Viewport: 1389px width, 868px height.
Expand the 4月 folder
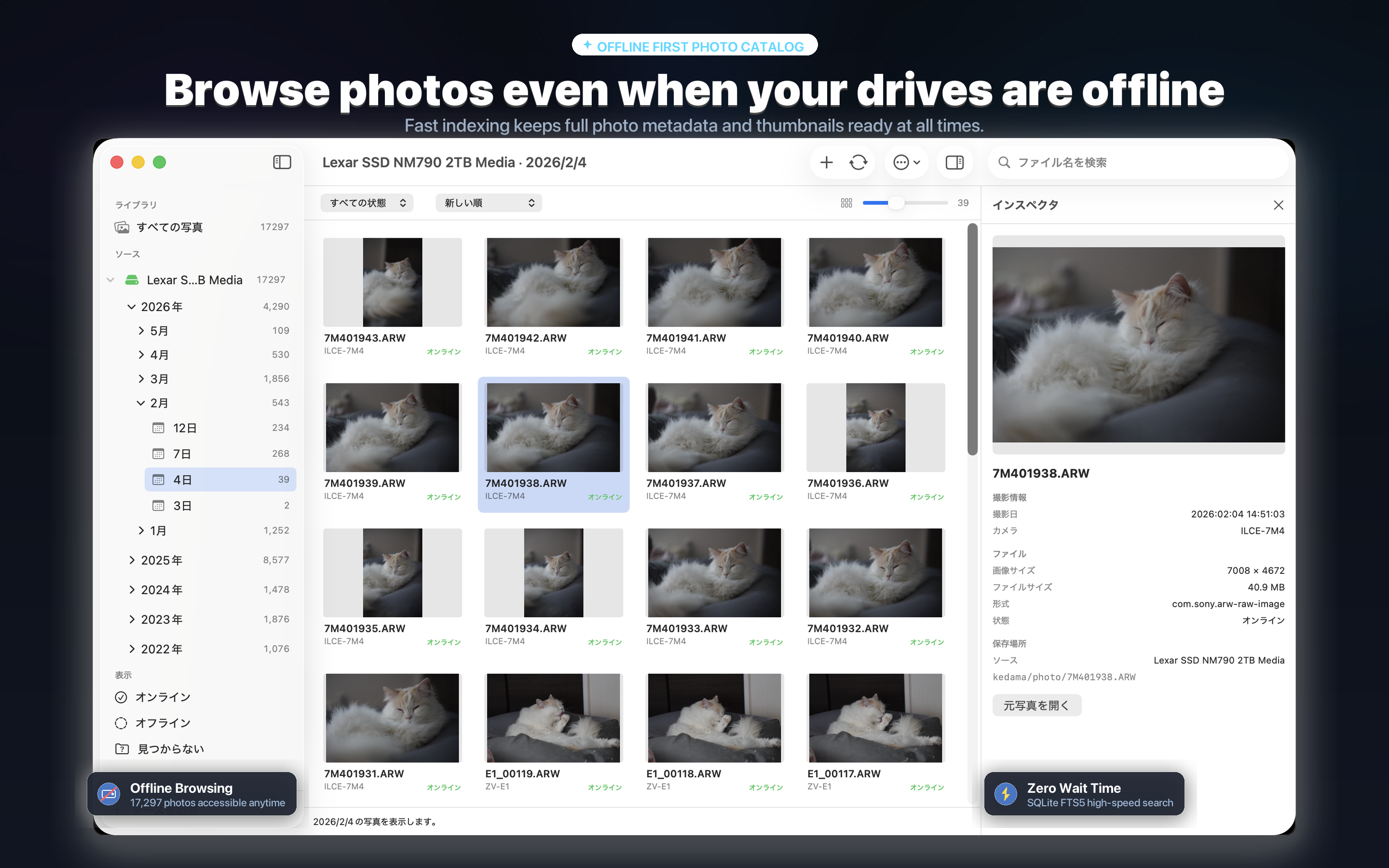(x=141, y=355)
